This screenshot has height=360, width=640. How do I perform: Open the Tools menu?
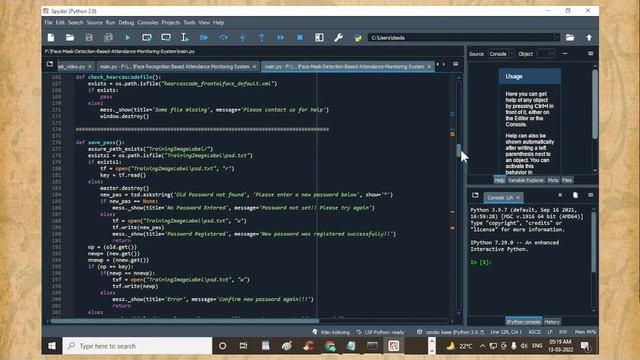click(x=189, y=22)
